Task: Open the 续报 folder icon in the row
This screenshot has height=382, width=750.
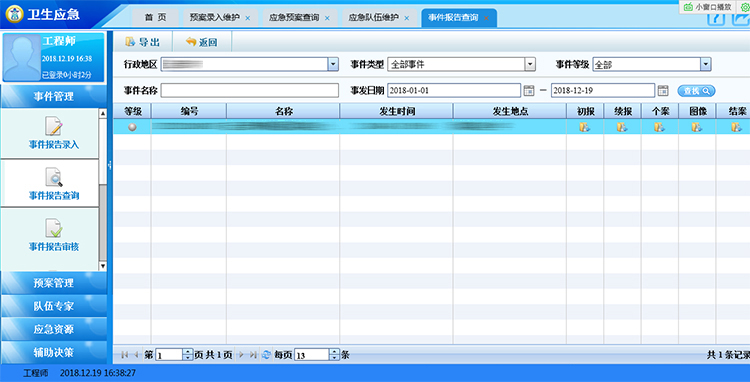Action: [621, 127]
